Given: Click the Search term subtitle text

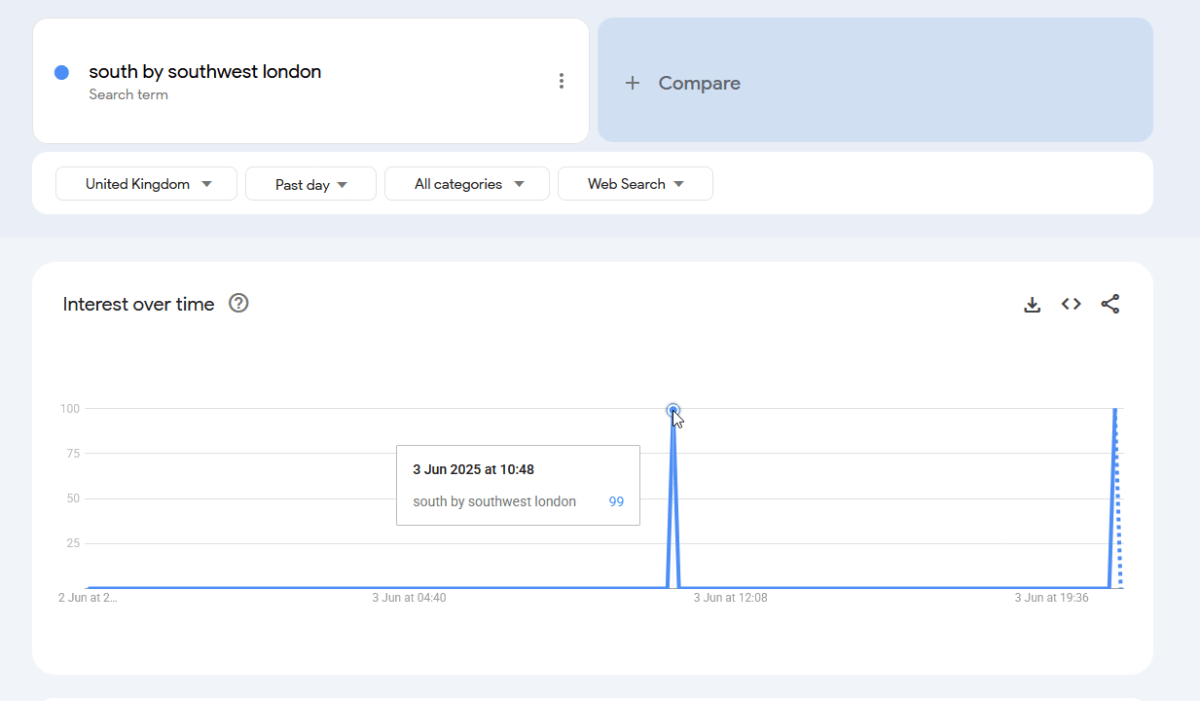Looking at the screenshot, I should click(x=128, y=95).
